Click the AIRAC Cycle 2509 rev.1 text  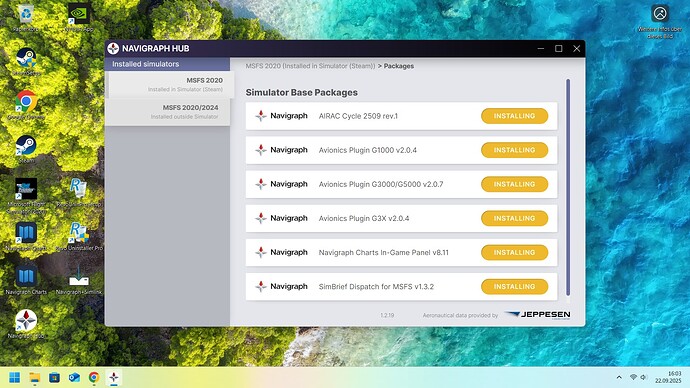click(x=358, y=116)
